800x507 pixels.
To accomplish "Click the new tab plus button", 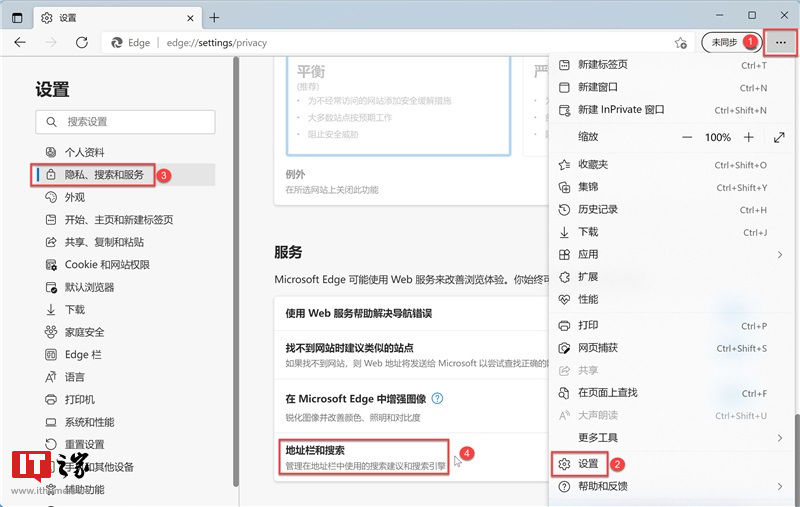I will pos(214,18).
